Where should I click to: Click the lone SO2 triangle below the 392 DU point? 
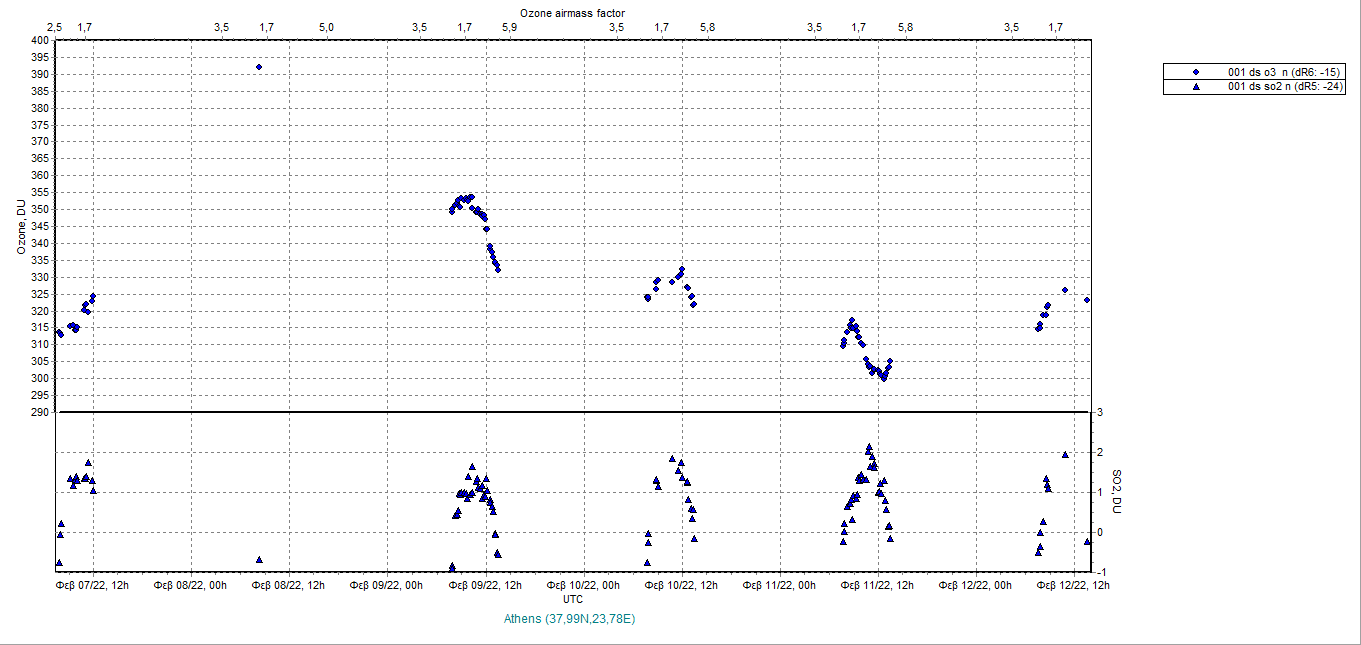[259, 560]
